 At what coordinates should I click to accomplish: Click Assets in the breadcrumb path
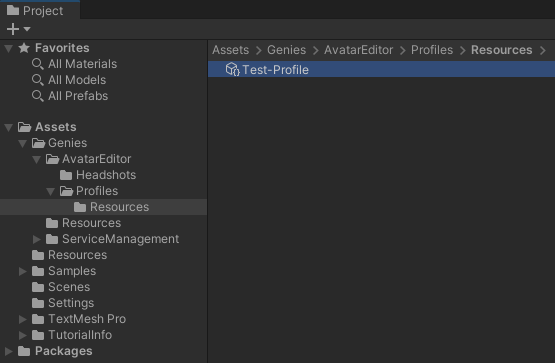(230, 50)
